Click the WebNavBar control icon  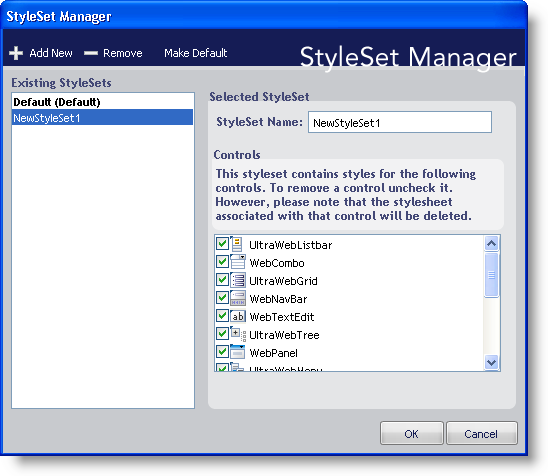point(238,298)
